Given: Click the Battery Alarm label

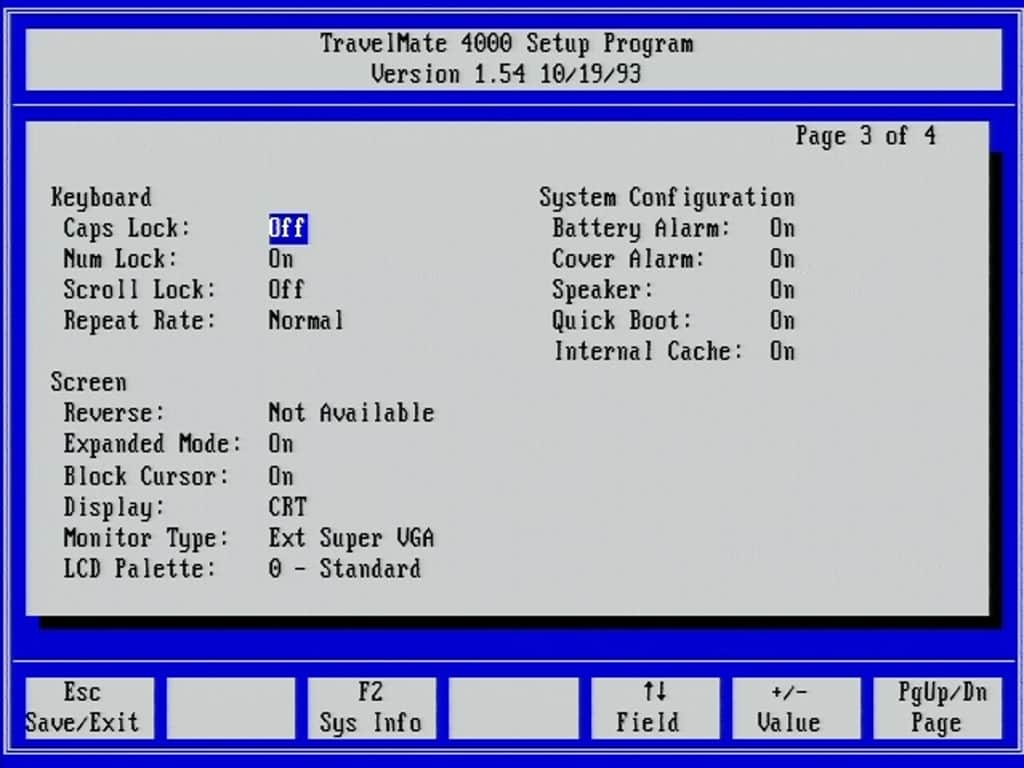Looking at the screenshot, I should 641,228.
